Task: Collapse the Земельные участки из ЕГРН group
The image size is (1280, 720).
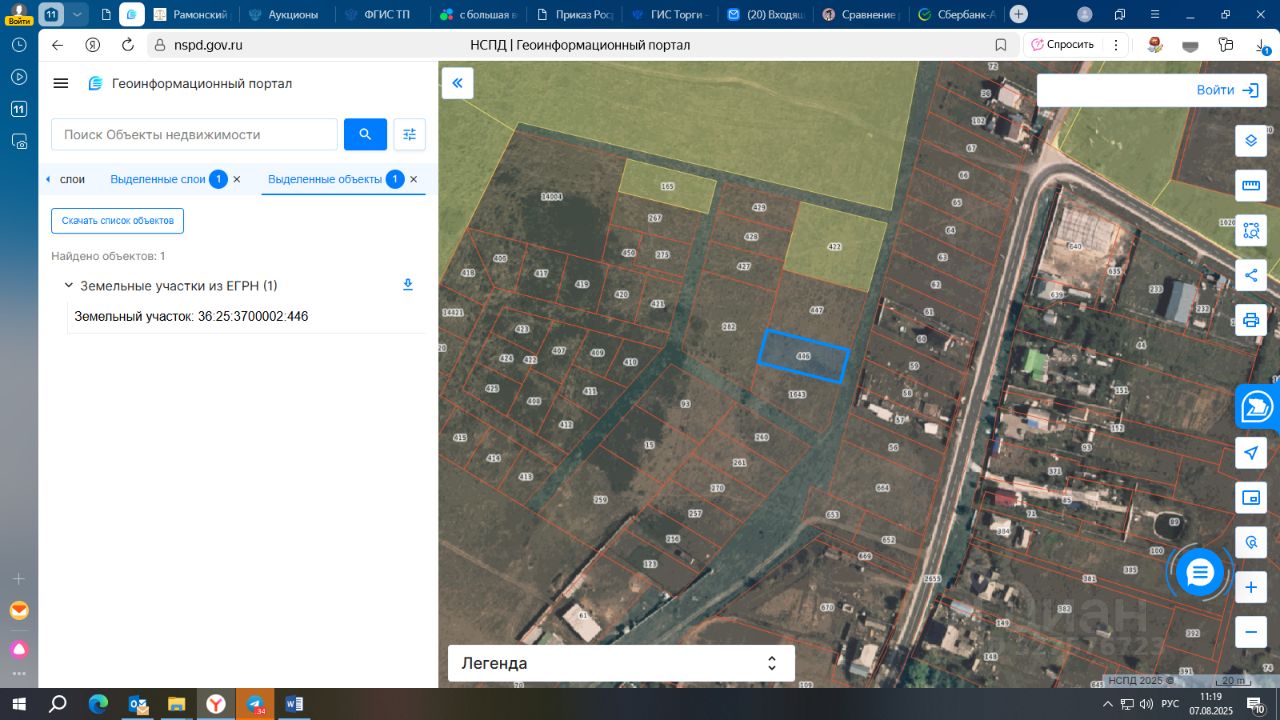Action: pos(69,285)
